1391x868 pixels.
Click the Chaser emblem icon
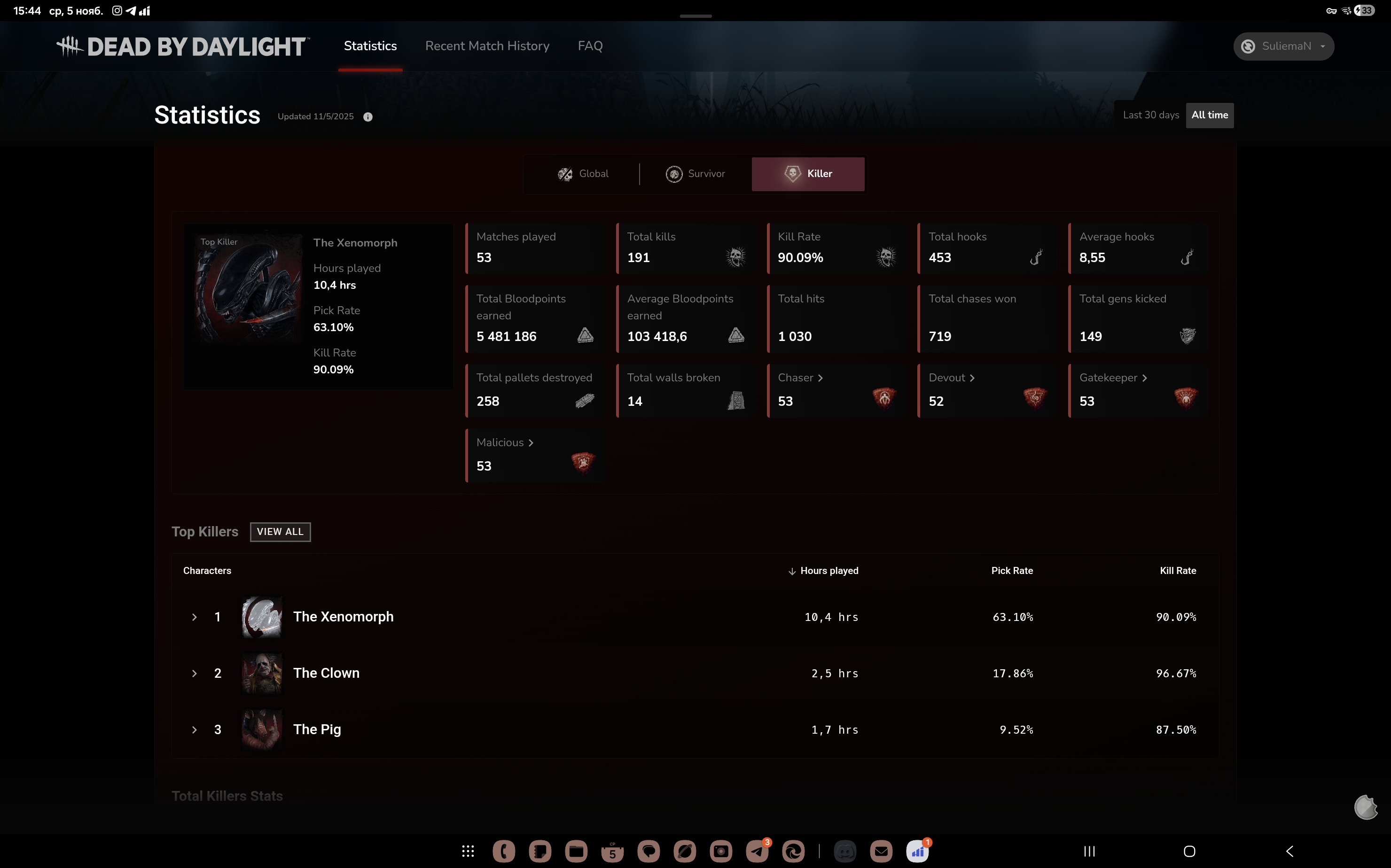pyautogui.click(x=884, y=397)
